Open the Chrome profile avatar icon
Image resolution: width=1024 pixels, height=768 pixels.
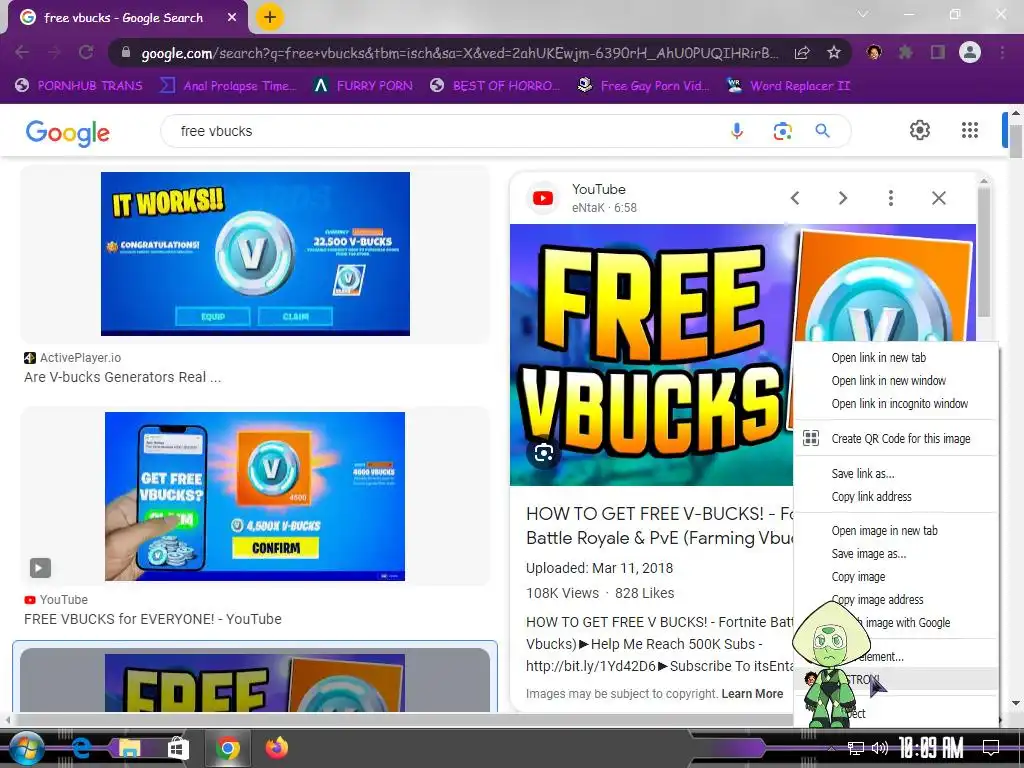click(x=970, y=52)
